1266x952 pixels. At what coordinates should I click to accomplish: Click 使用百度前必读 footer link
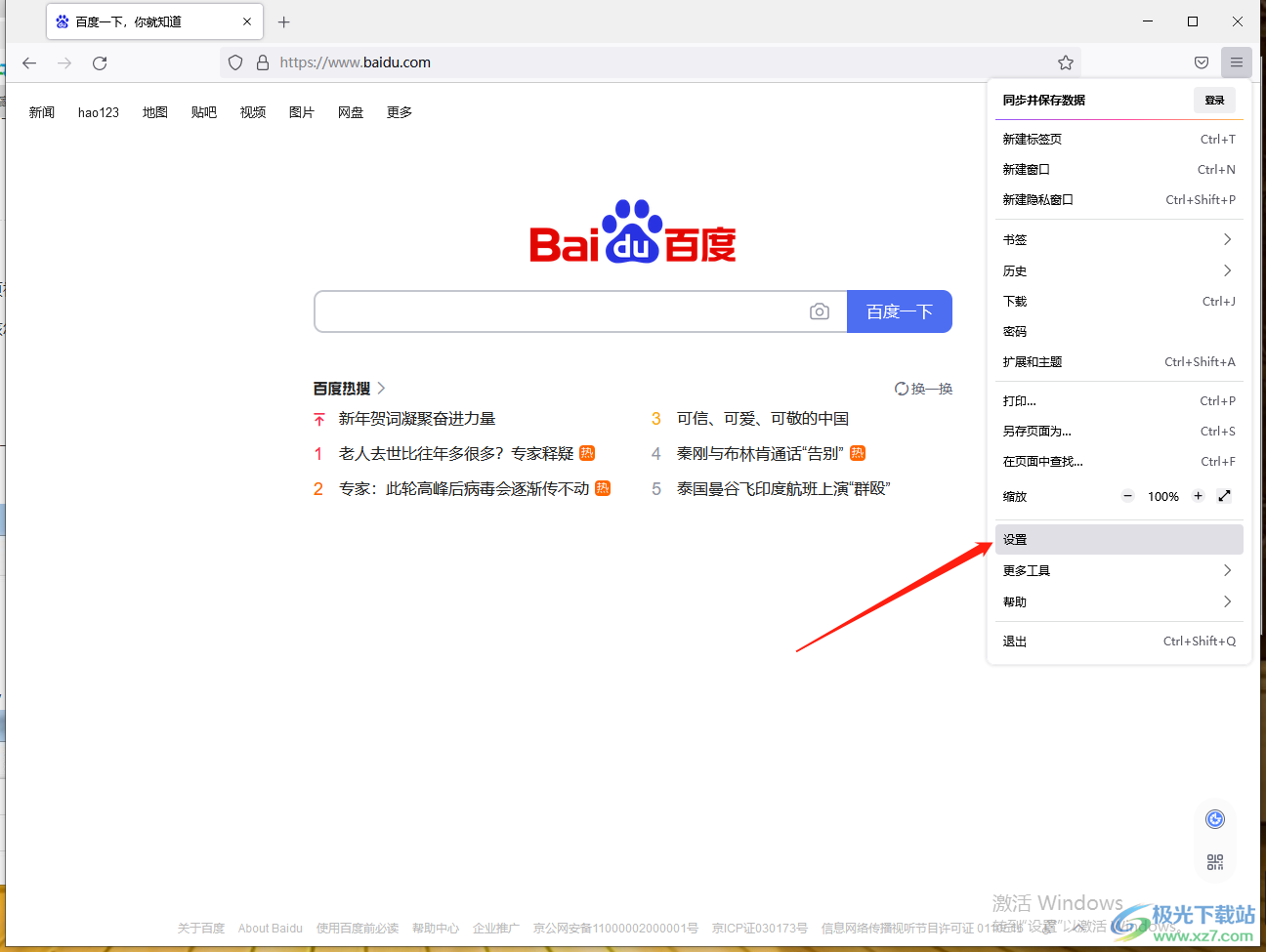pos(358,929)
